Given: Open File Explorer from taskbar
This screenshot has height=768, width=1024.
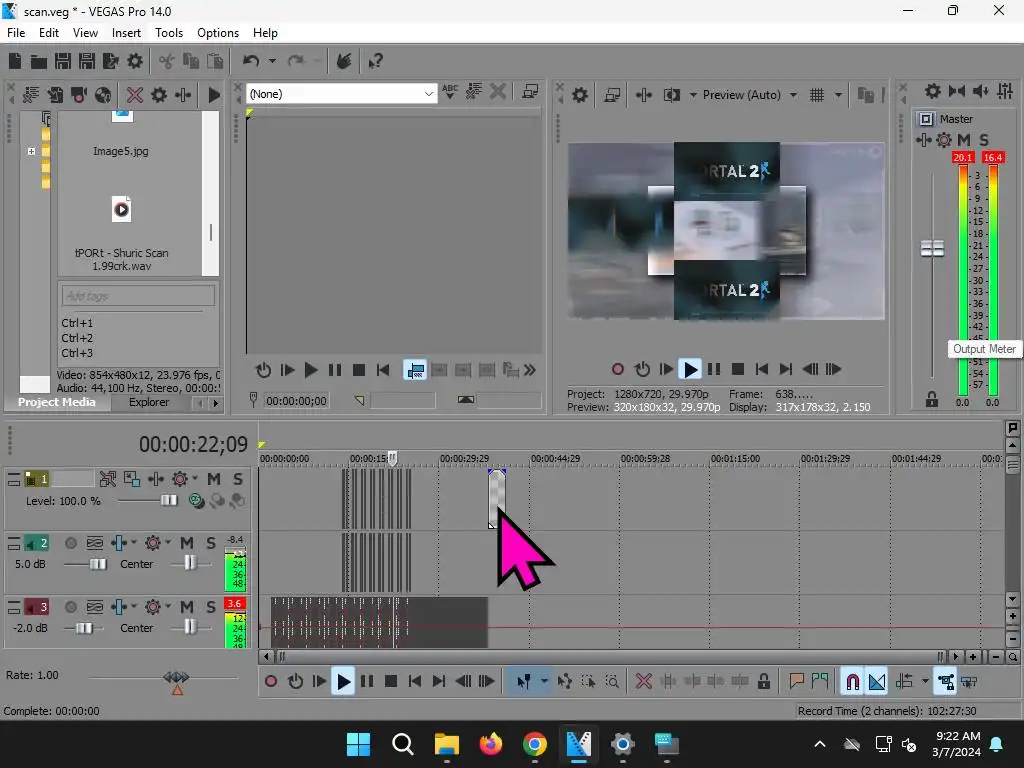Looking at the screenshot, I should [x=447, y=744].
